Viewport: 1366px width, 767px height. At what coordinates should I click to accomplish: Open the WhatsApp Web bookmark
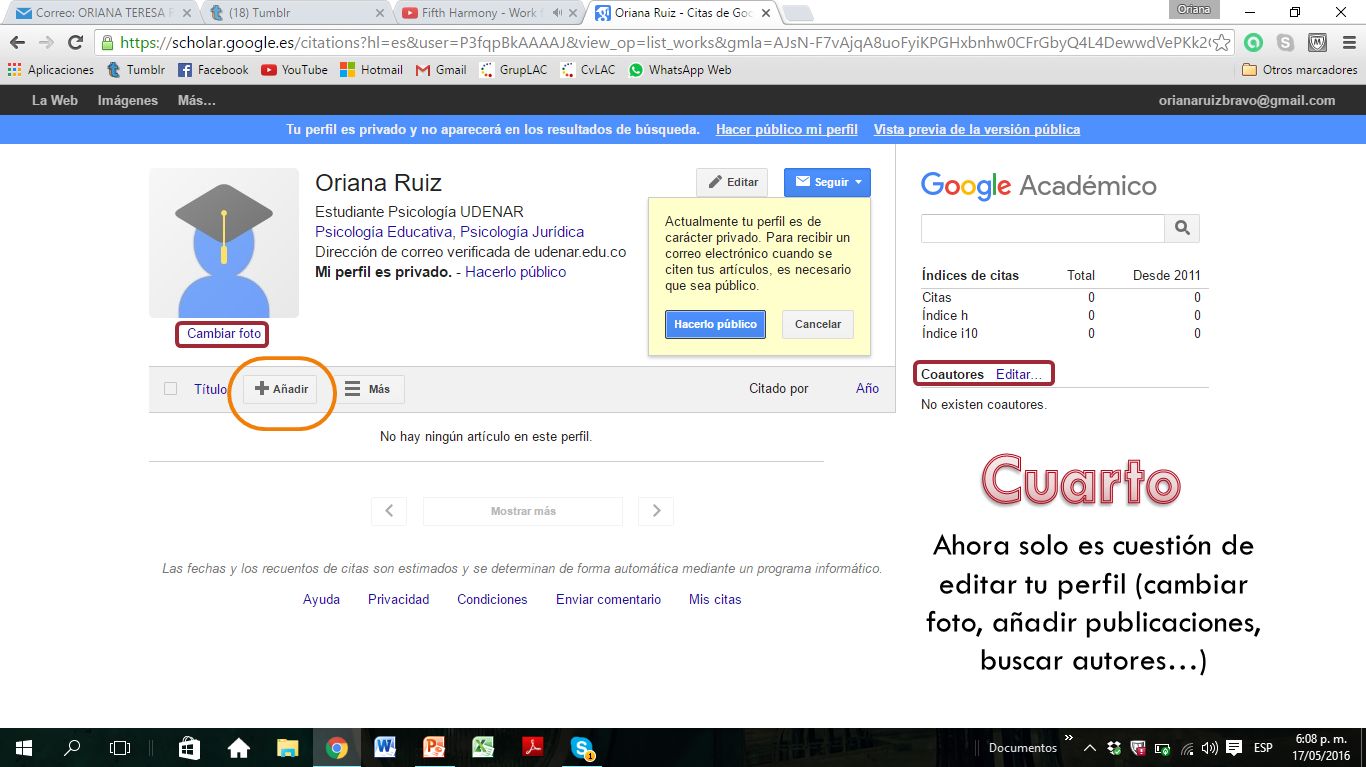click(680, 70)
